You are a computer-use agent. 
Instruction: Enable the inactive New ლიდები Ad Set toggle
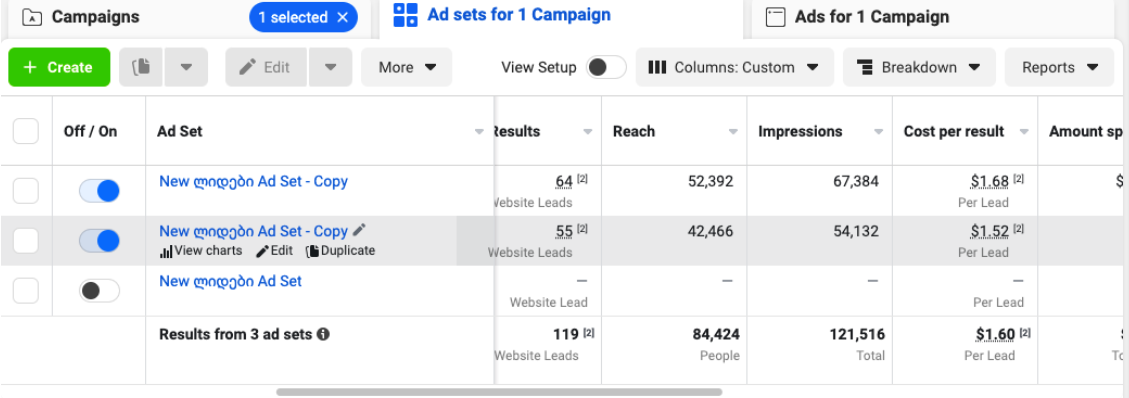pyautogui.click(x=99, y=291)
